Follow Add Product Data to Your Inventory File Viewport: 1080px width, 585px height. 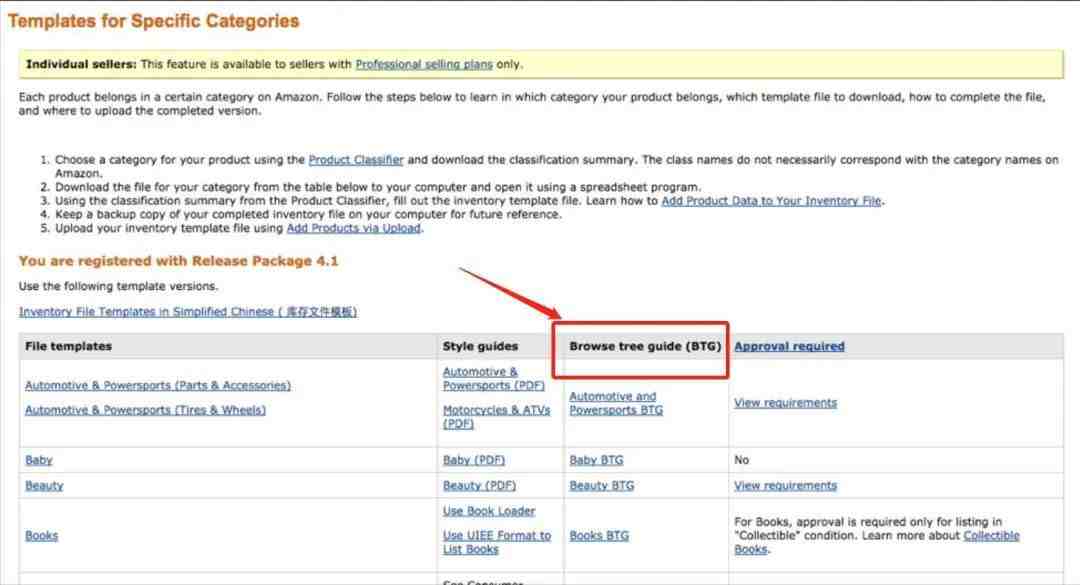[x=771, y=201]
